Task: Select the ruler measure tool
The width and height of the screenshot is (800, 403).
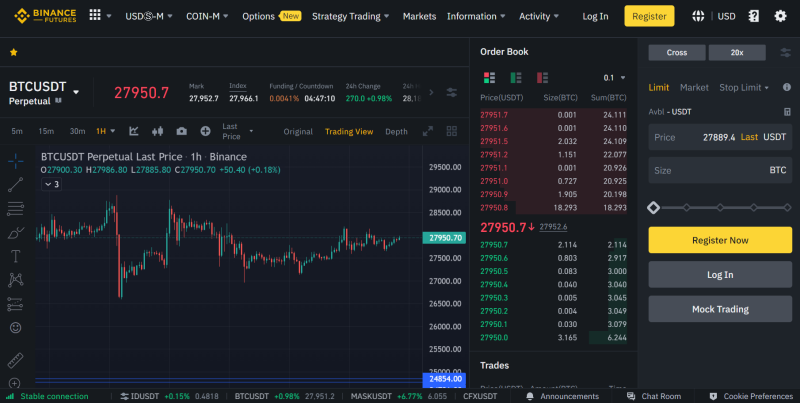Action: (16, 360)
